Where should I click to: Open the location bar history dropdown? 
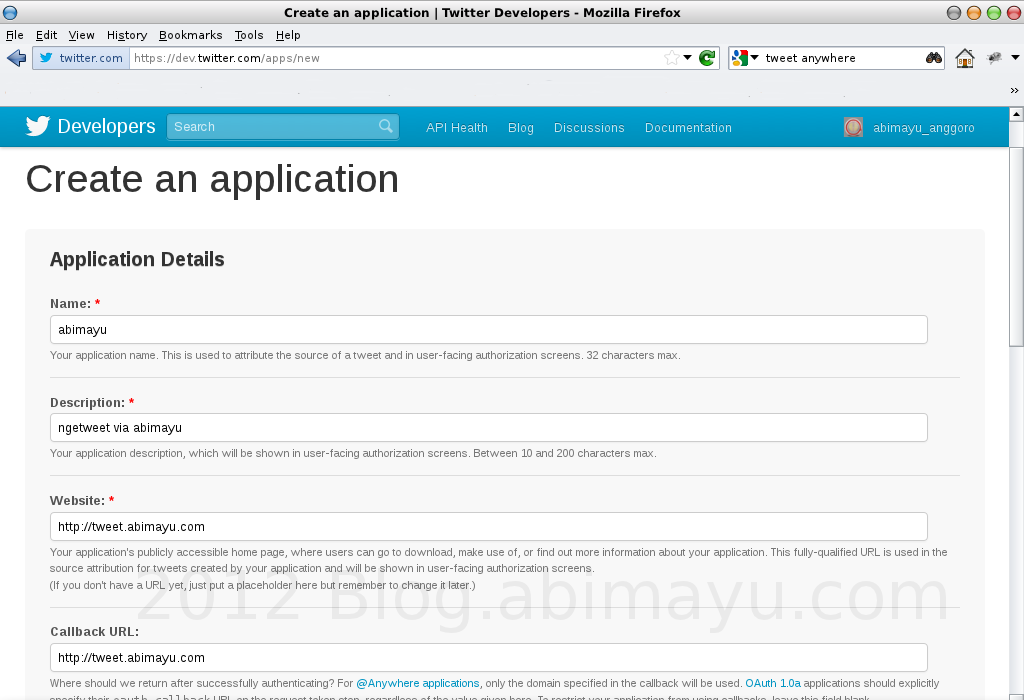tap(688, 58)
